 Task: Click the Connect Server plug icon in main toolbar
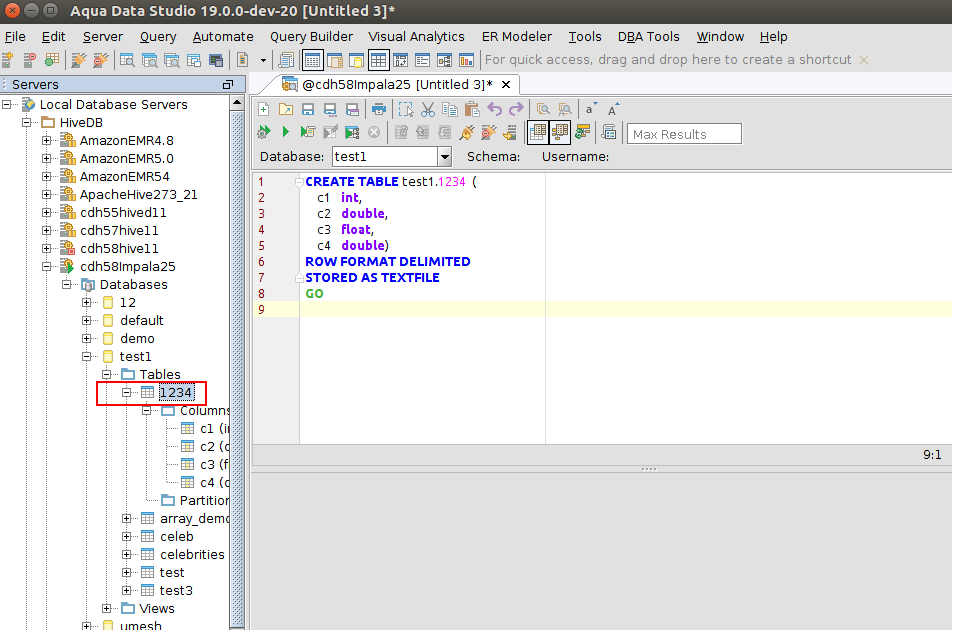pos(78,60)
